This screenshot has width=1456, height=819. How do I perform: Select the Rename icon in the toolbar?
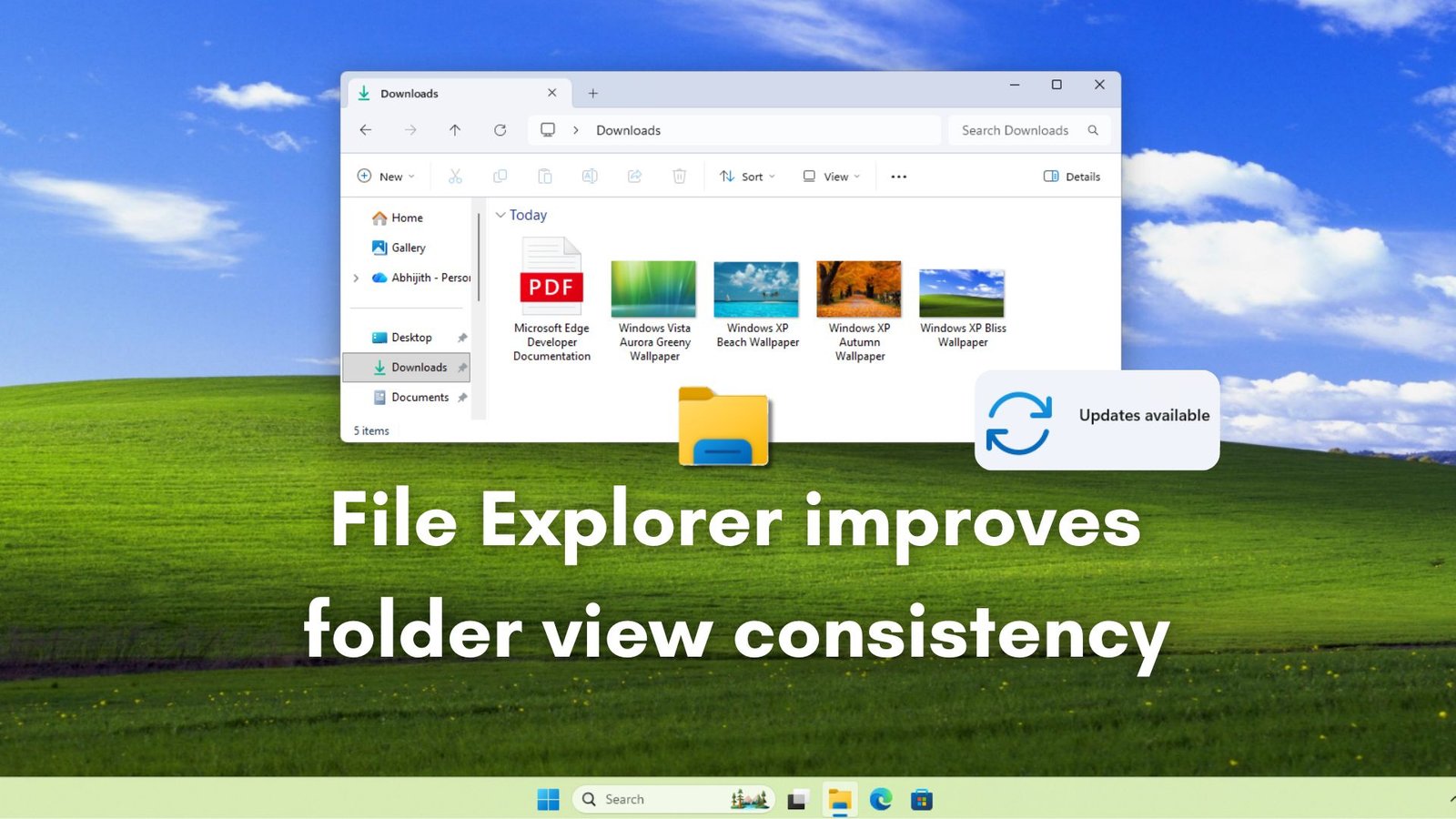(590, 176)
